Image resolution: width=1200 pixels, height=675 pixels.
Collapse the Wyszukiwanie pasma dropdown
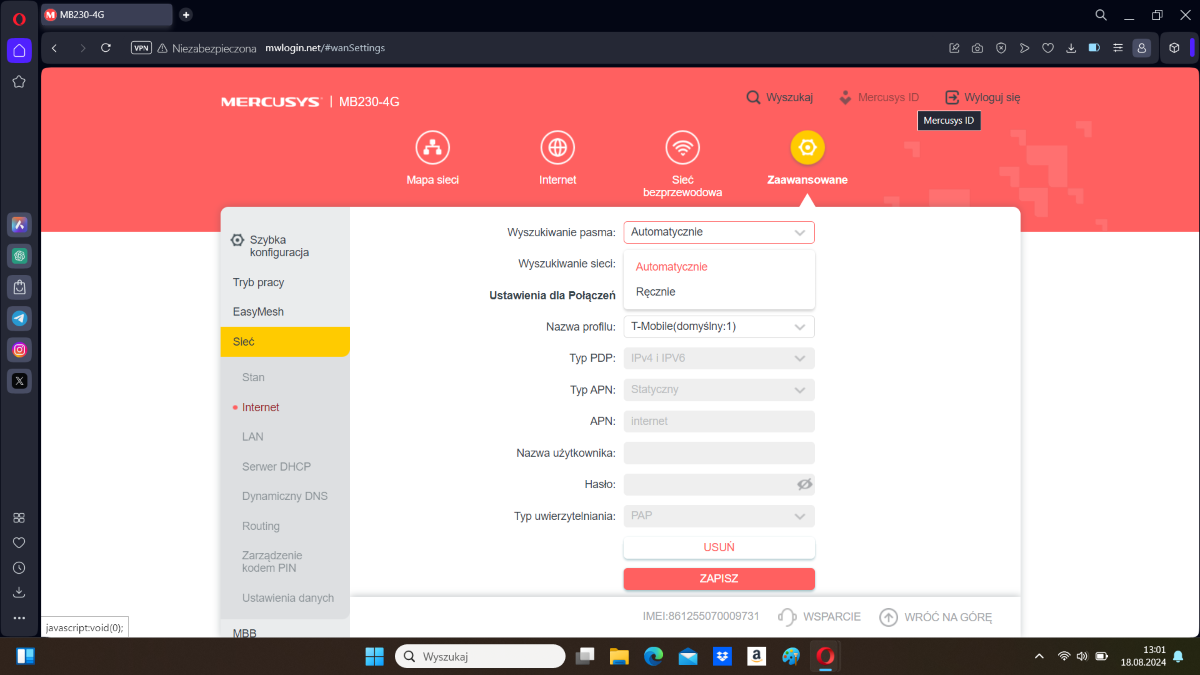[x=799, y=233]
